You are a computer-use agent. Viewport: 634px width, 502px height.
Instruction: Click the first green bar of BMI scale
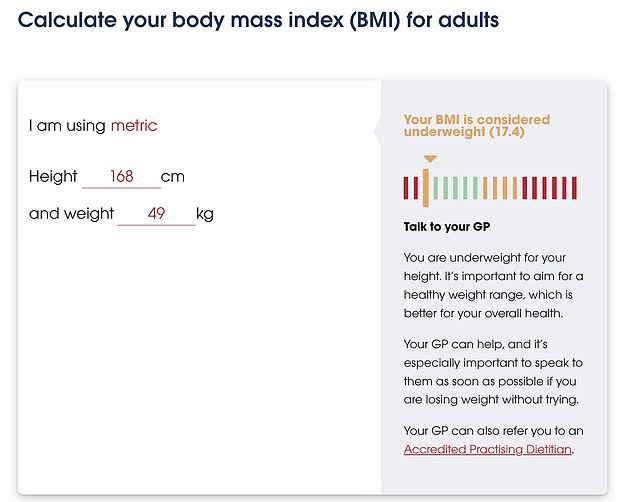click(436, 188)
